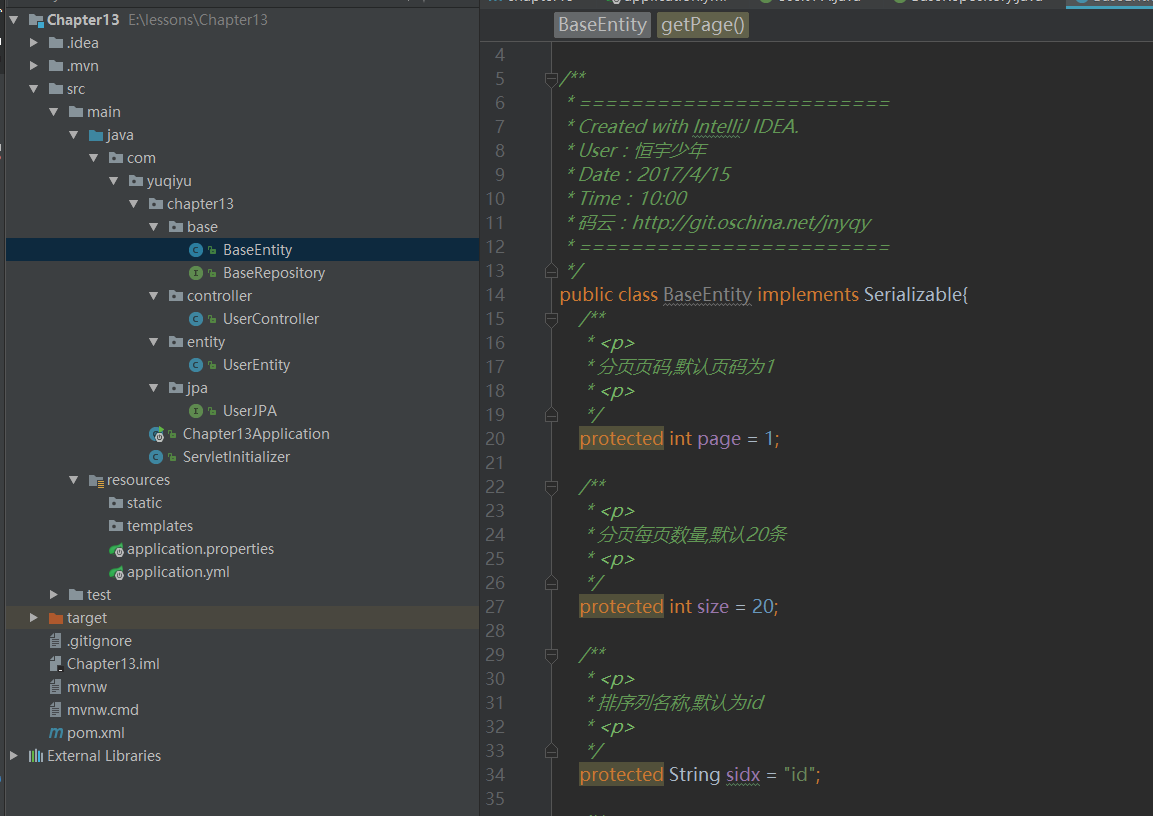Click the application.properties Spring config icon
Image resolution: width=1153 pixels, height=816 pixels.
click(116, 549)
